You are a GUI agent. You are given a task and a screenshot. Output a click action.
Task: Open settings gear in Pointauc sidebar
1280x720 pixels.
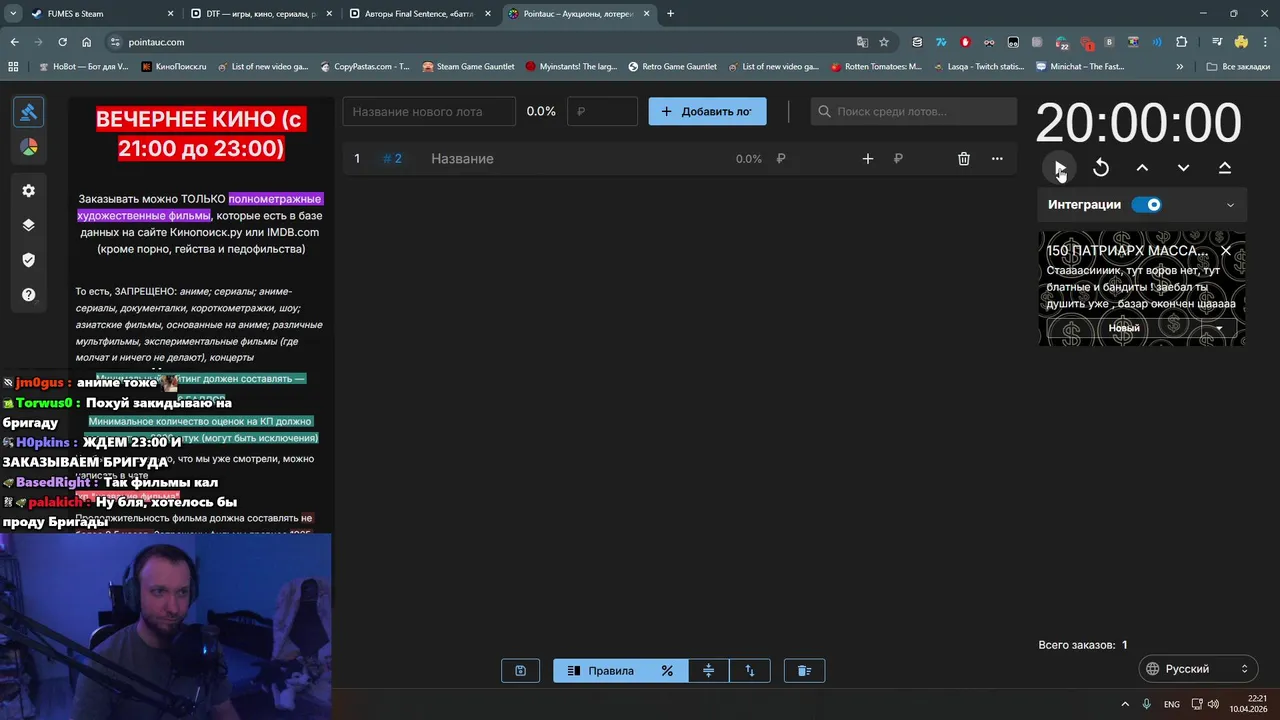(x=28, y=191)
